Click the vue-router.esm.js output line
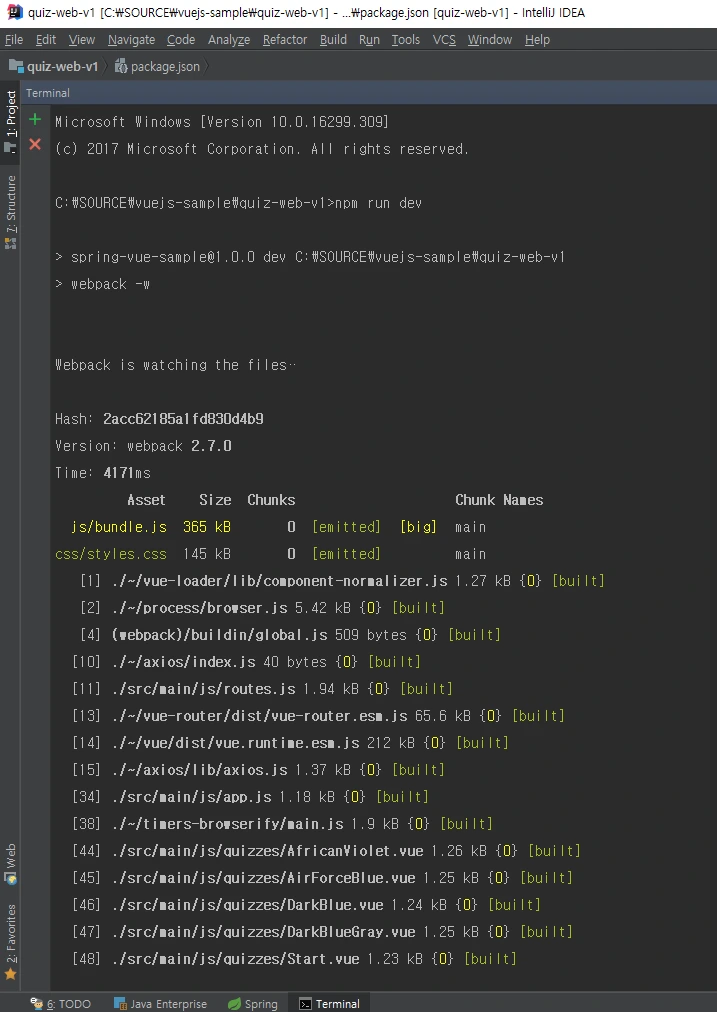 click(x=318, y=716)
